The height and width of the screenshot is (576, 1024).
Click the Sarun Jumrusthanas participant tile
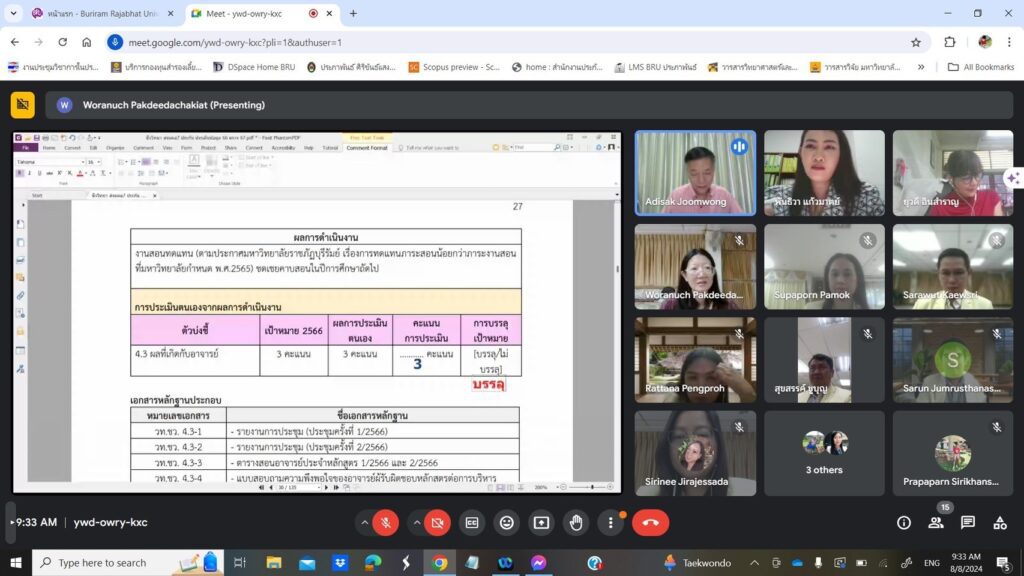[x=953, y=360]
